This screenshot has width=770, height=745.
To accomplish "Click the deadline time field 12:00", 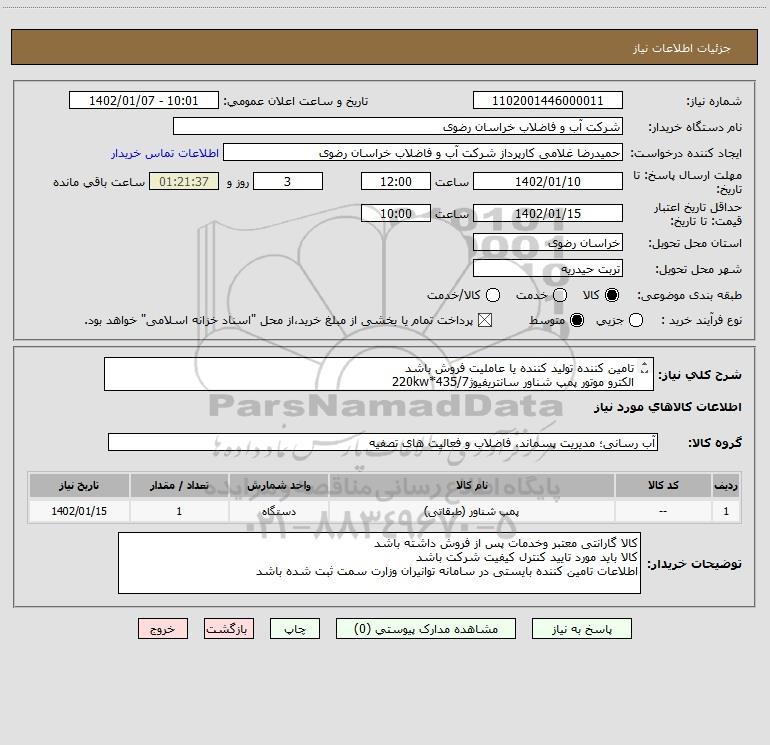I will pos(396,181).
